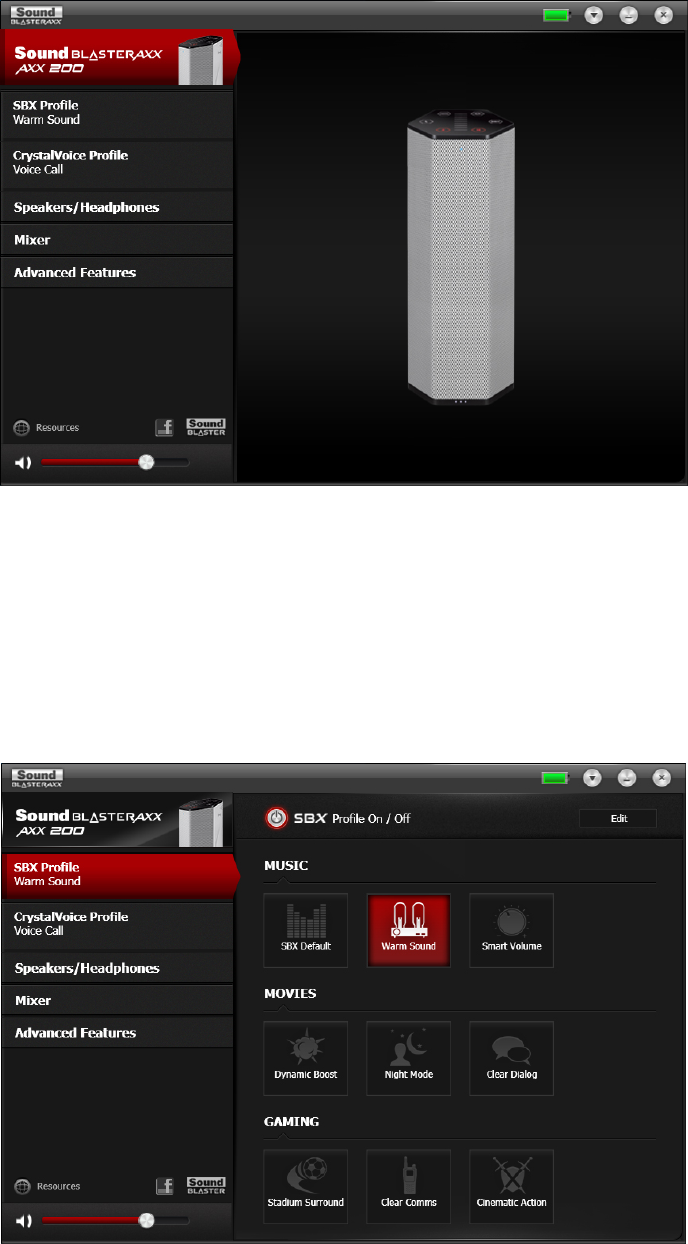Choose Cinematic Action gaming profile
The image size is (688, 1244).
pyautogui.click(x=511, y=1186)
